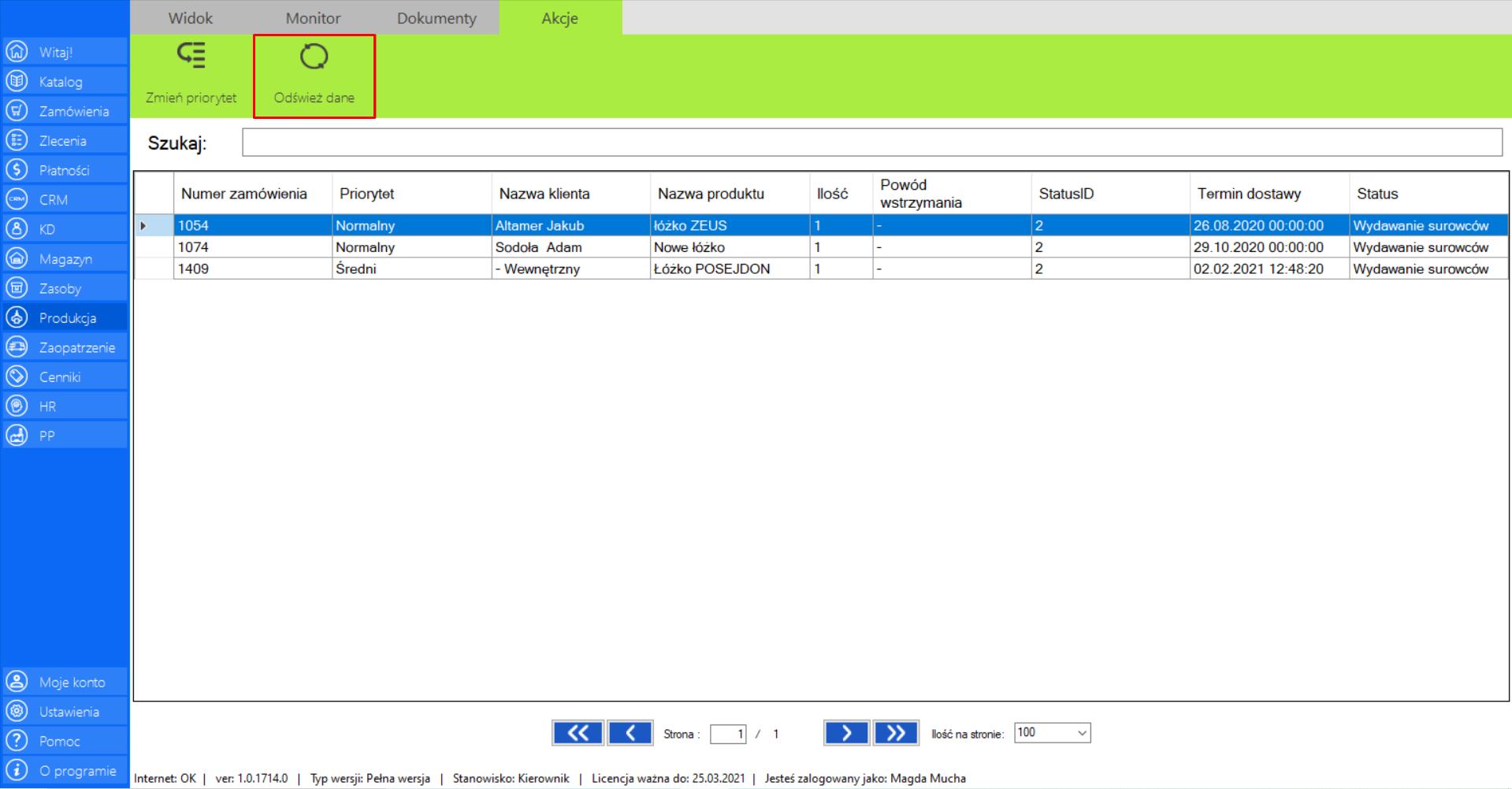Open the Katalog sidebar icon

pyautogui.click(x=17, y=81)
